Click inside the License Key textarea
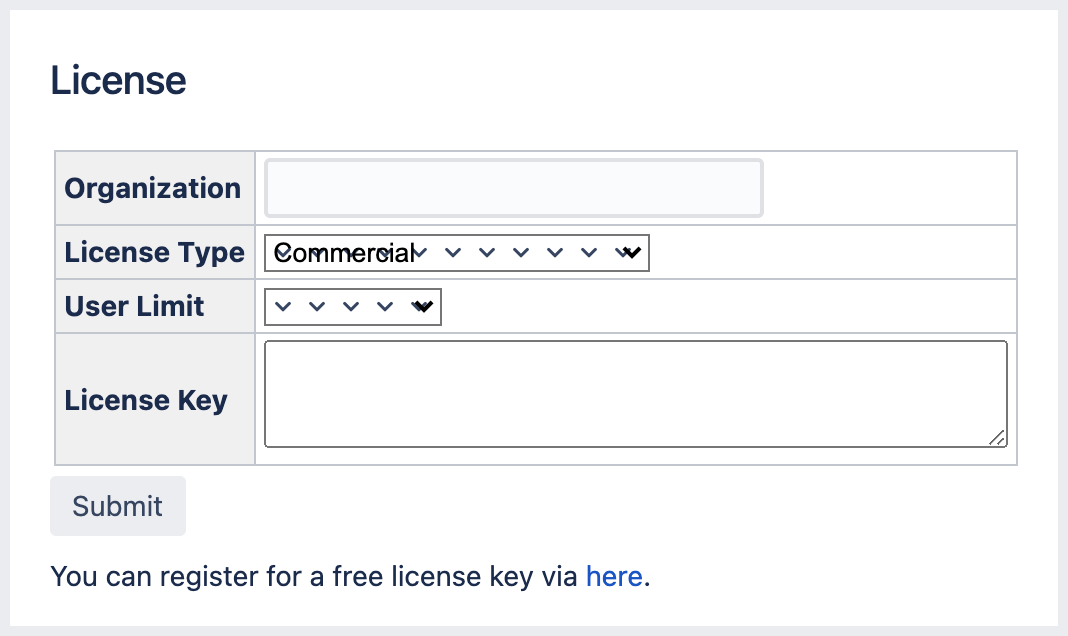1068x636 pixels. tap(636, 392)
